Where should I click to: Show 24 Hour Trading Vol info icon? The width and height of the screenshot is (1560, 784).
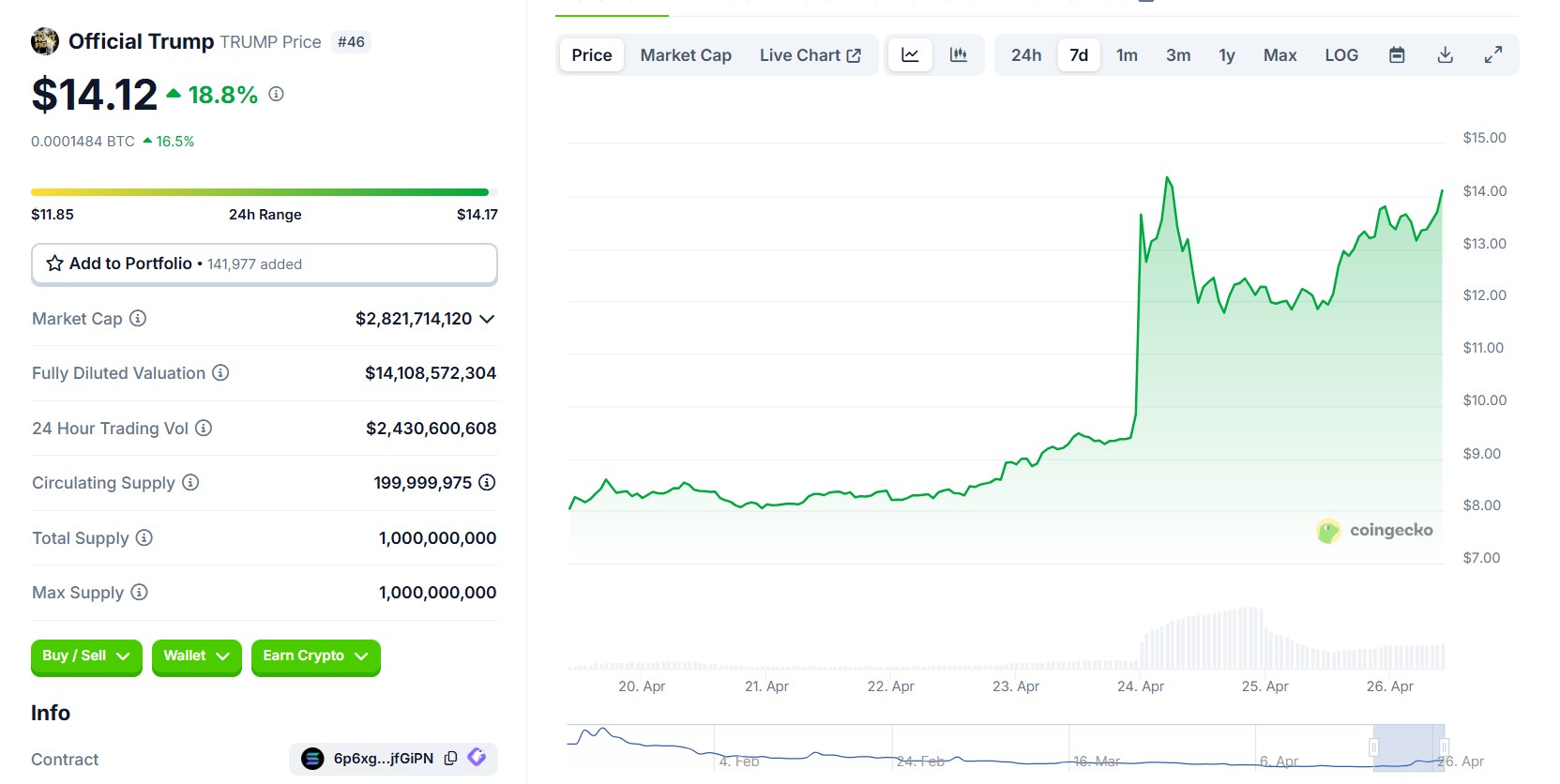point(204,428)
